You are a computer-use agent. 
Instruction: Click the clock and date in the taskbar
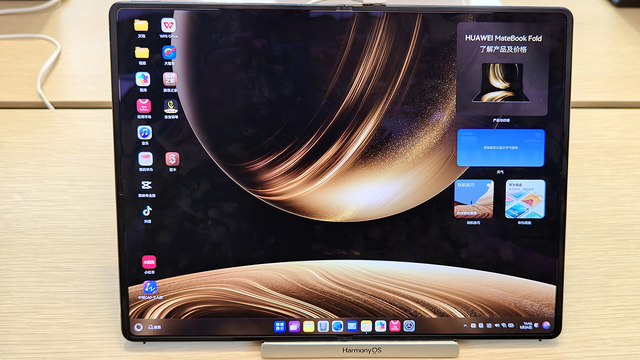[x=526, y=325]
